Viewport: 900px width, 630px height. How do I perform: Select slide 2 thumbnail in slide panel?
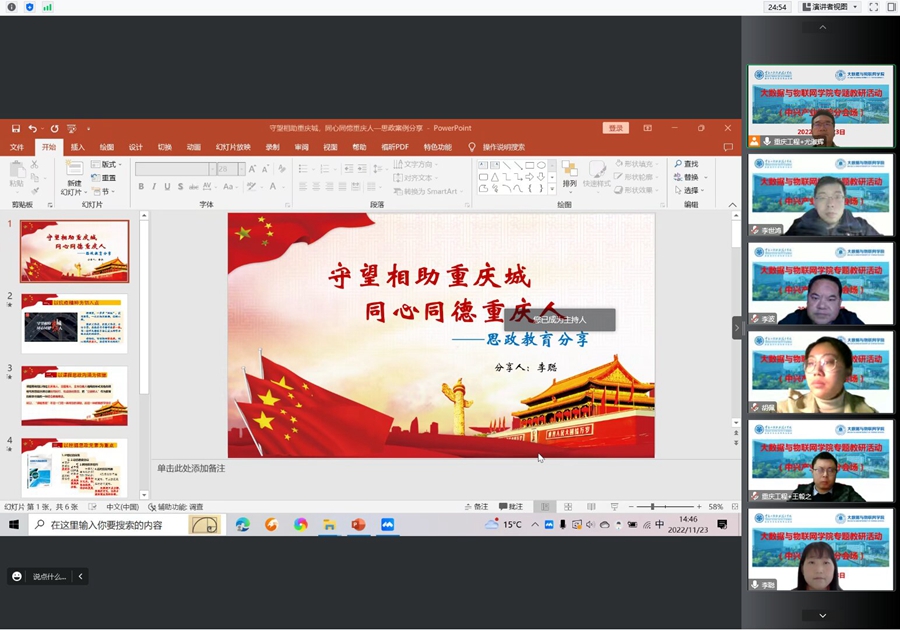pos(75,323)
